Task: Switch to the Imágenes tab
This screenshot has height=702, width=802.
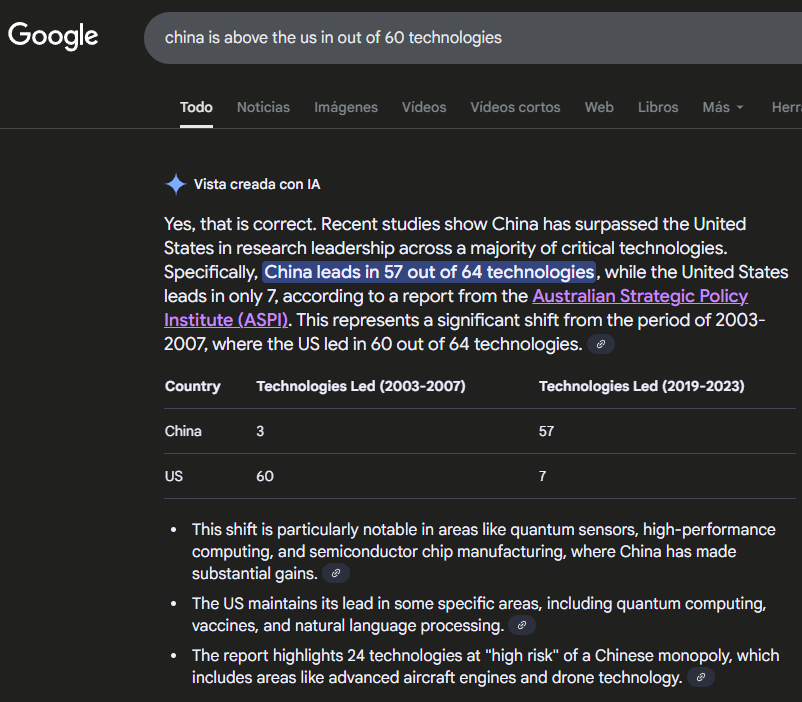Action: coord(346,107)
